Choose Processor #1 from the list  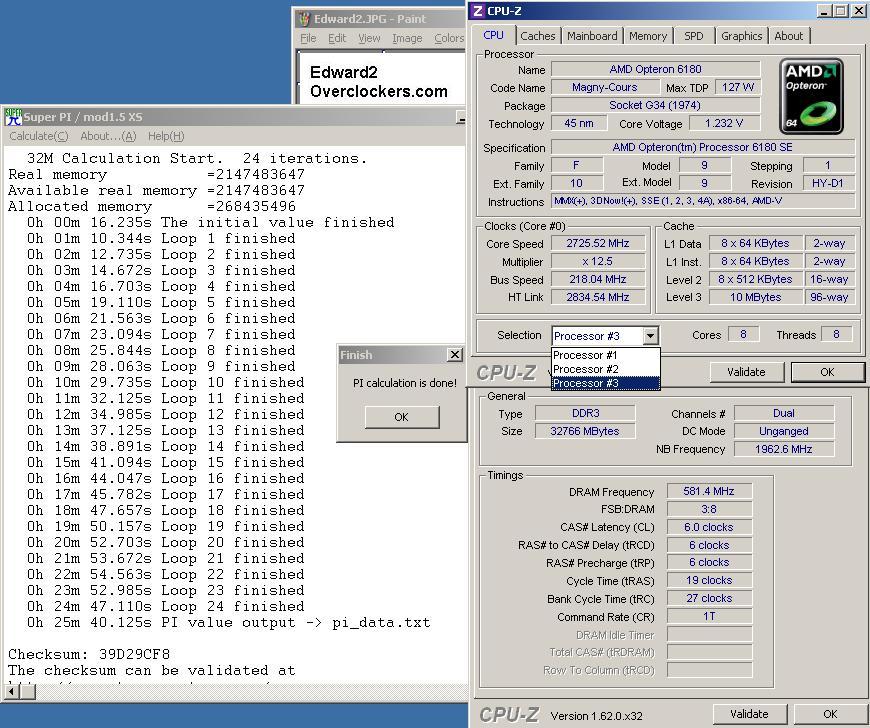[605, 355]
